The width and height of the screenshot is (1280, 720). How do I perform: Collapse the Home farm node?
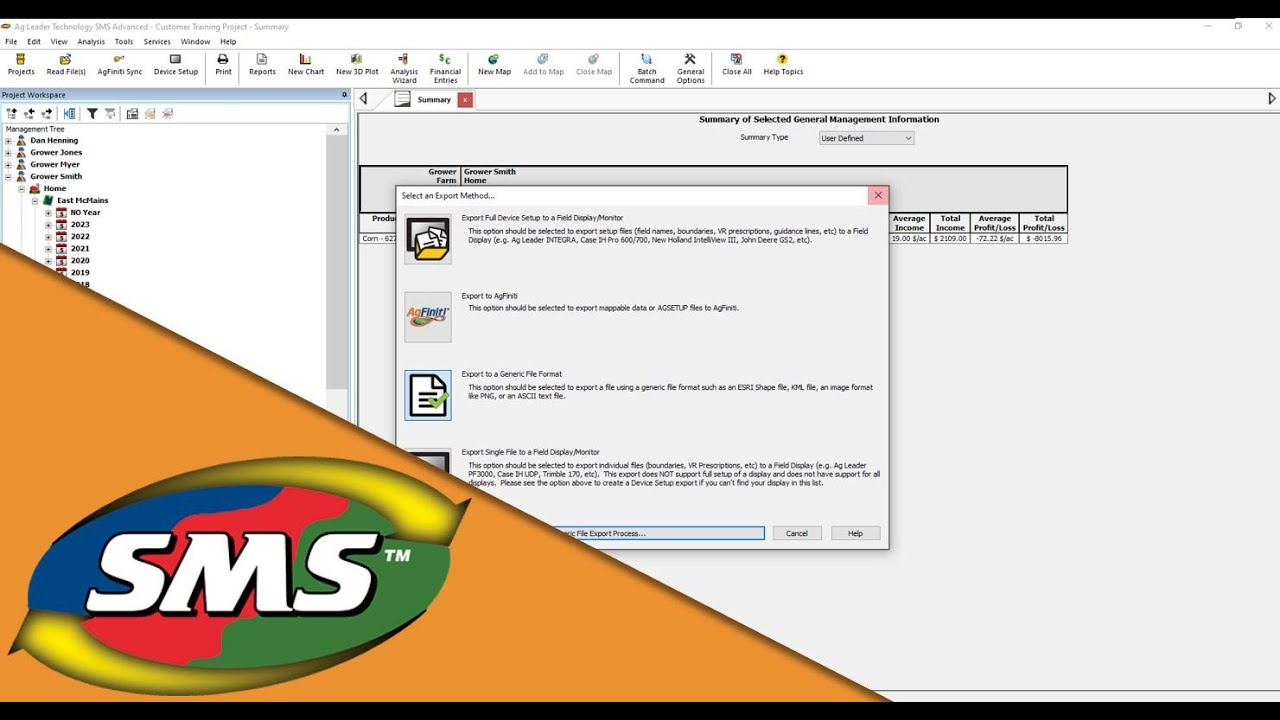(21, 189)
